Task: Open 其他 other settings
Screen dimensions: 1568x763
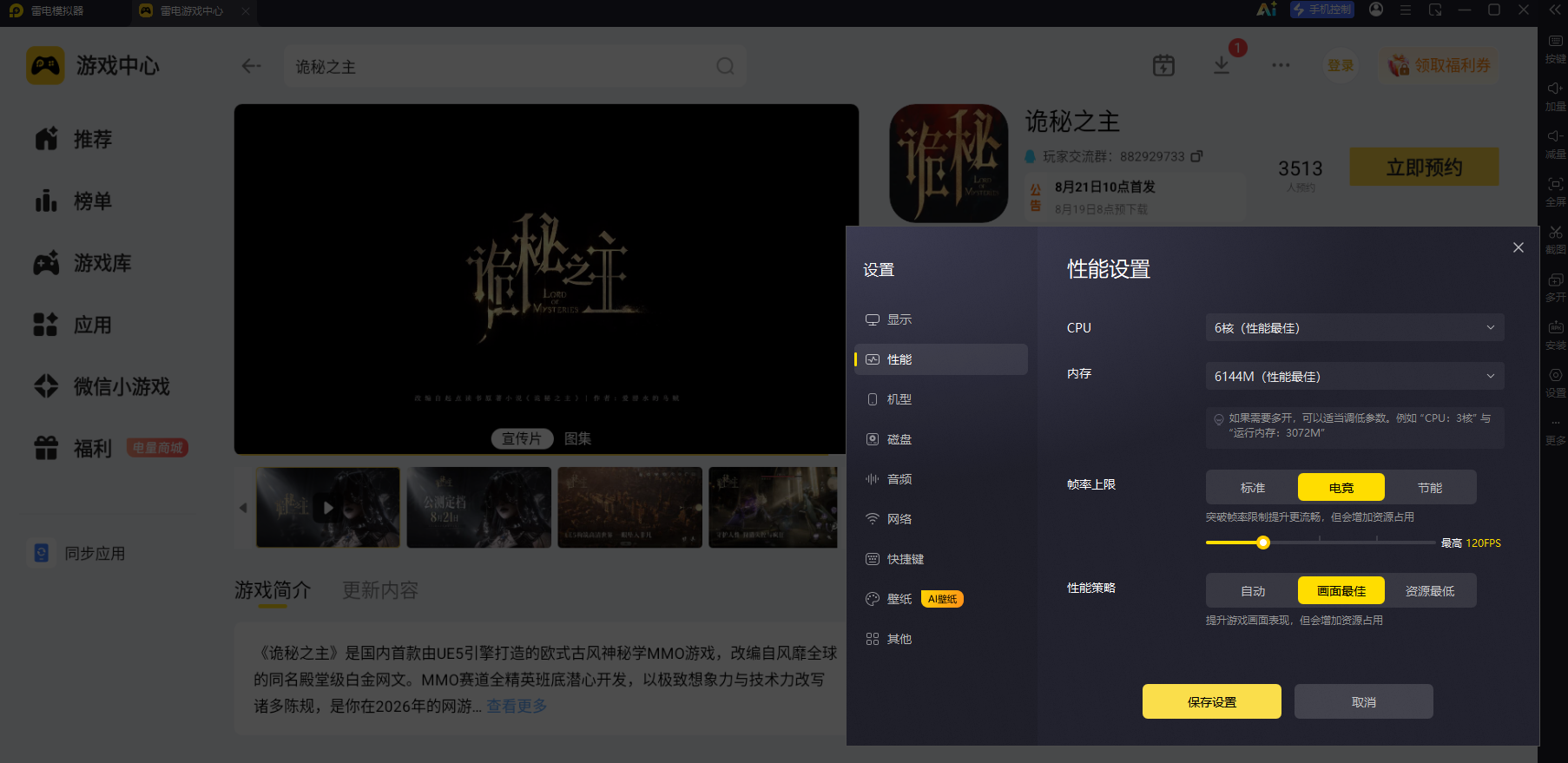Action: 941,639
